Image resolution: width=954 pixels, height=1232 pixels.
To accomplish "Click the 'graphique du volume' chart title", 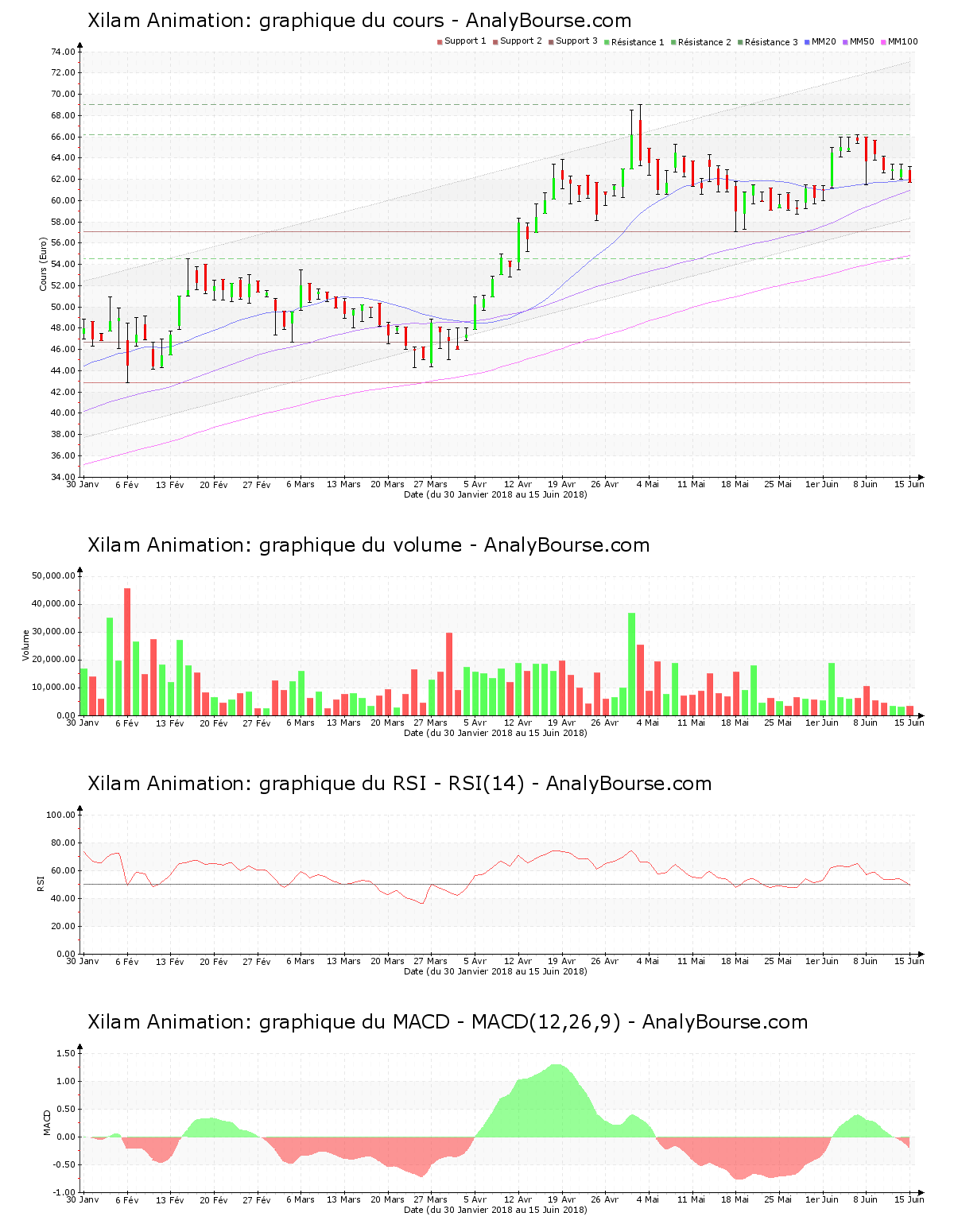I will click(x=368, y=545).
